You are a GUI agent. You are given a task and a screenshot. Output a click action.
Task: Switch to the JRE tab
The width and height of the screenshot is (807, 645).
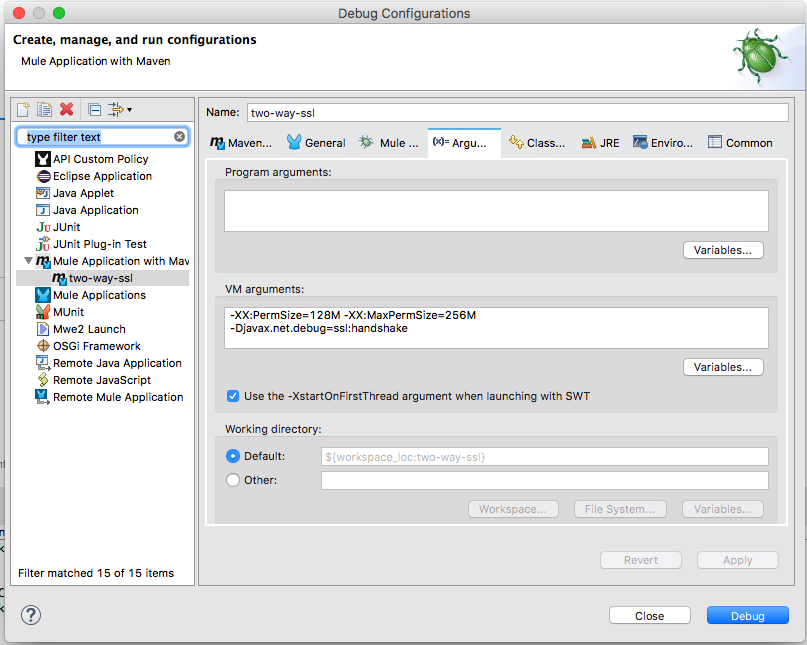point(600,143)
